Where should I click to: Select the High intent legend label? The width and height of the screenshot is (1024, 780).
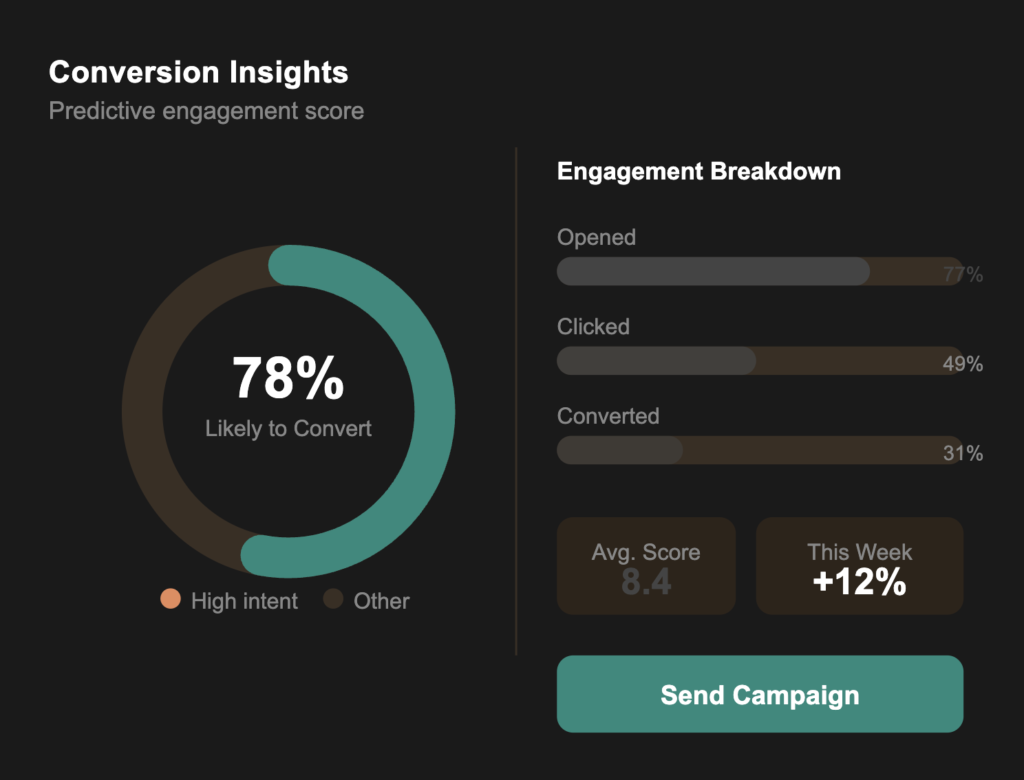[x=244, y=601]
